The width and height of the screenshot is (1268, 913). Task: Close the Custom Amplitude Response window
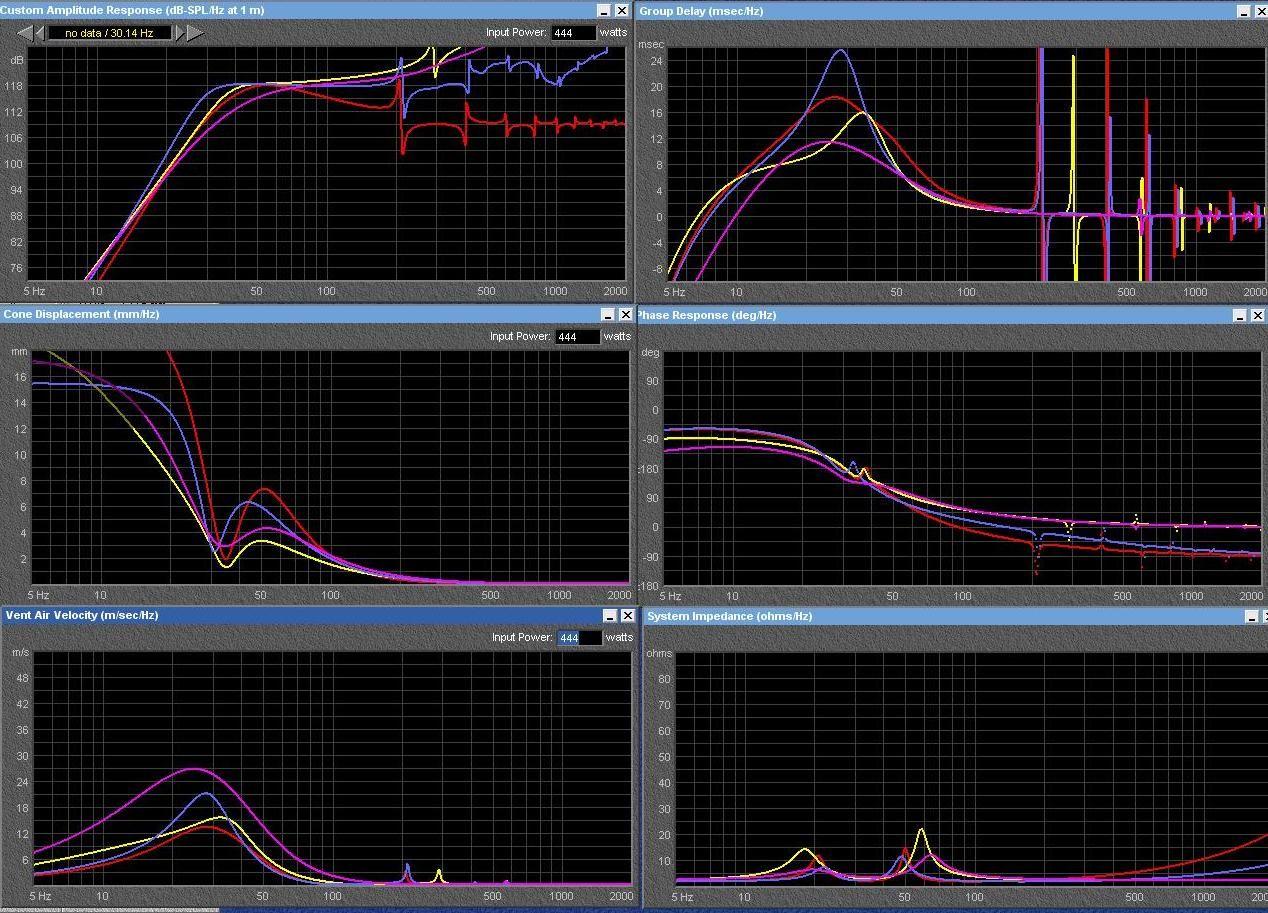tap(622, 10)
